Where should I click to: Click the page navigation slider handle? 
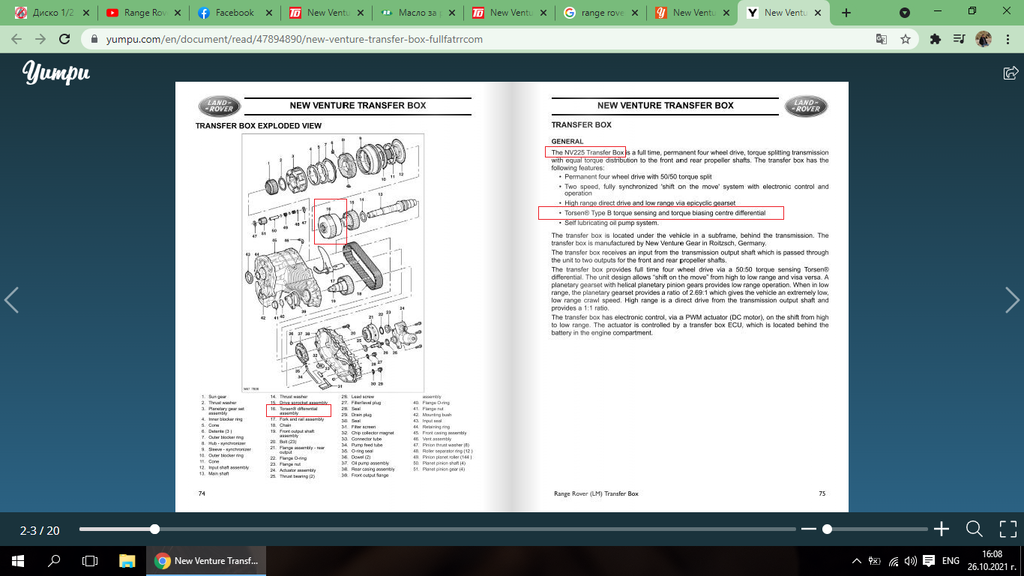click(x=155, y=529)
